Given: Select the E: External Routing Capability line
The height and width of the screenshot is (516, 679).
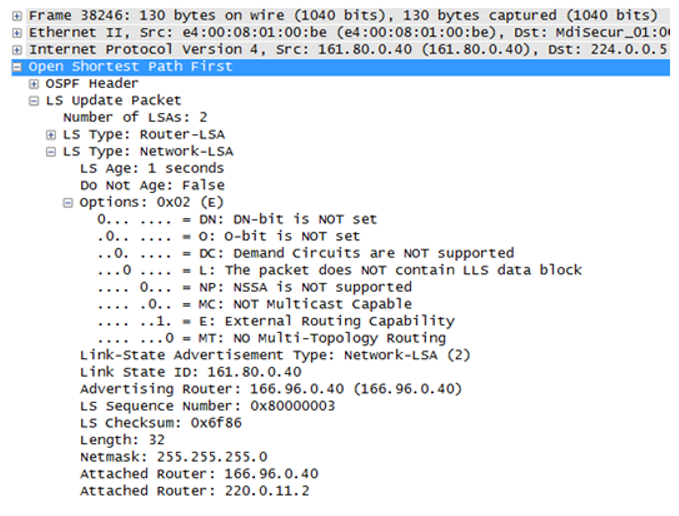Looking at the screenshot, I should pos(276,321).
